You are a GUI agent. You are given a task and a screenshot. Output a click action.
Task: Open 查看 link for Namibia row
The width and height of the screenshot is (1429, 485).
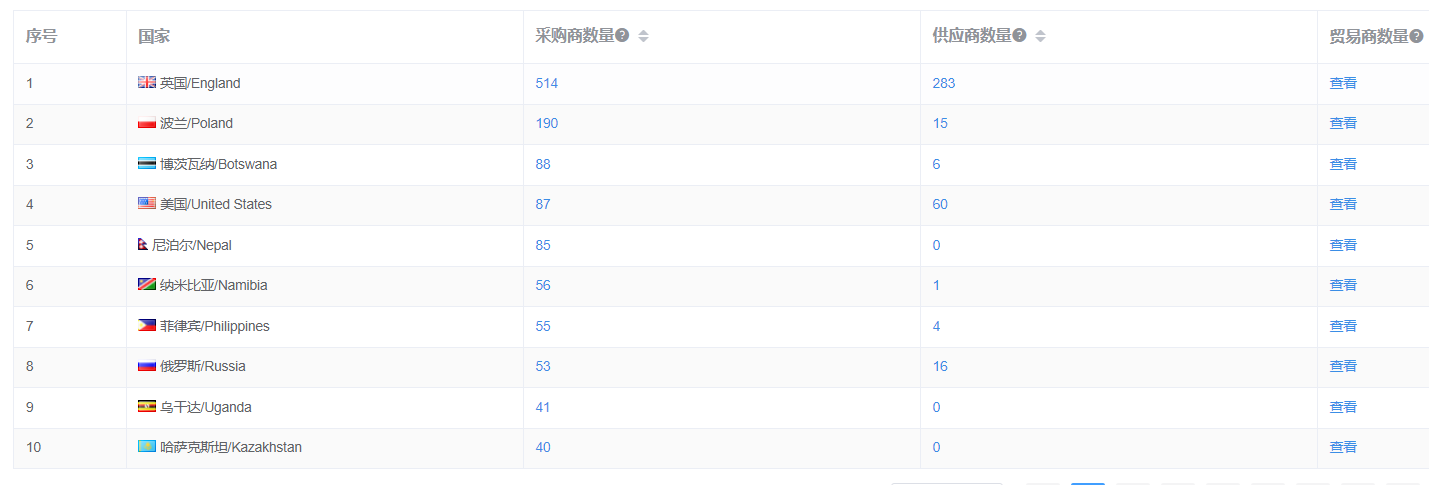(x=1343, y=285)
